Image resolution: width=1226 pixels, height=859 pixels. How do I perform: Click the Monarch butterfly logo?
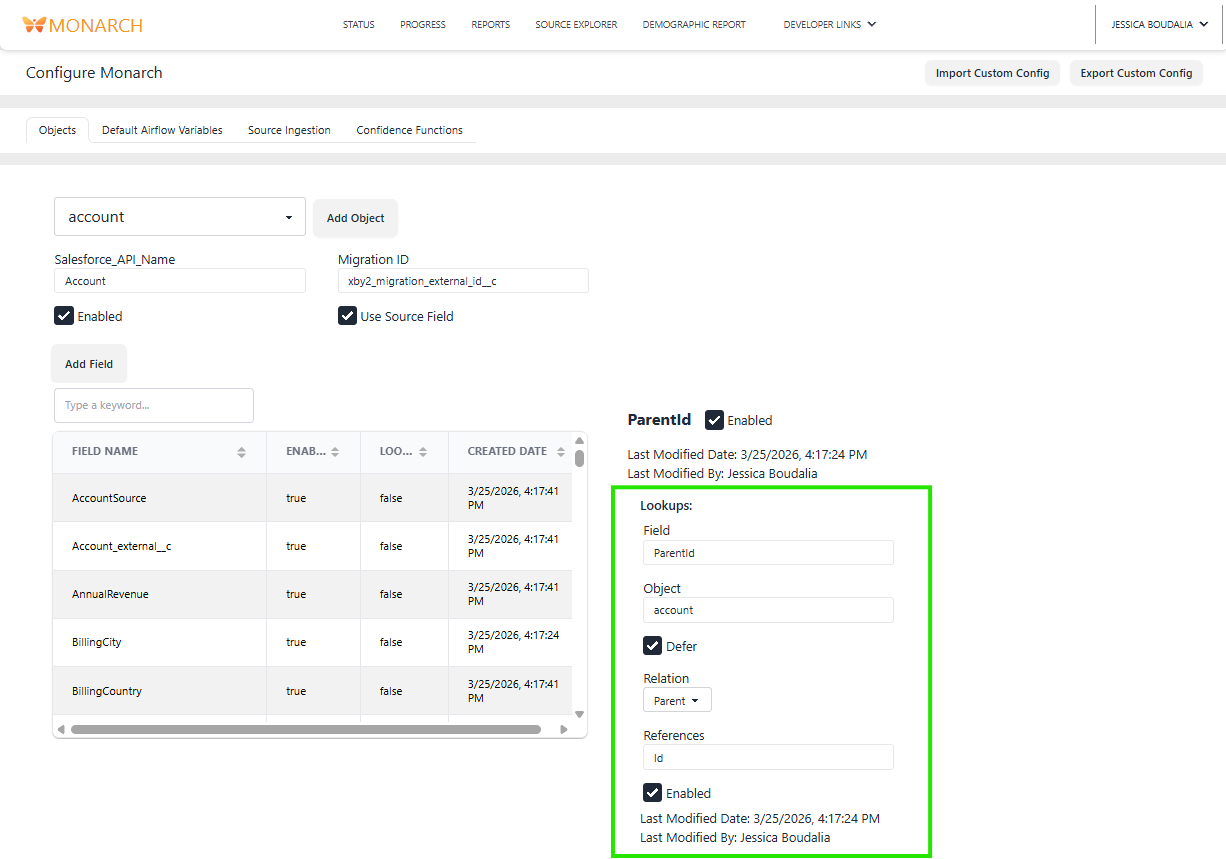[37, 23]
